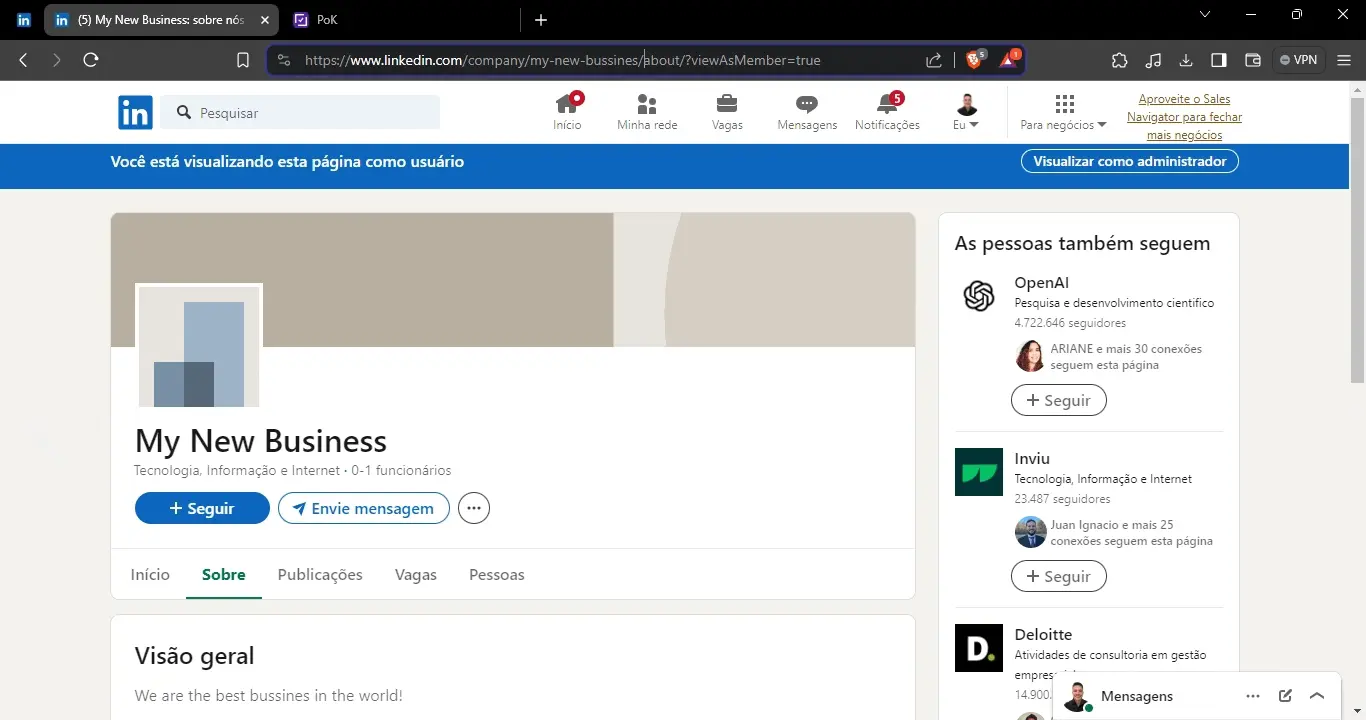1366x720 pixels.
Task: Open Minha rede network icon
Action: (x=647, y=112)
